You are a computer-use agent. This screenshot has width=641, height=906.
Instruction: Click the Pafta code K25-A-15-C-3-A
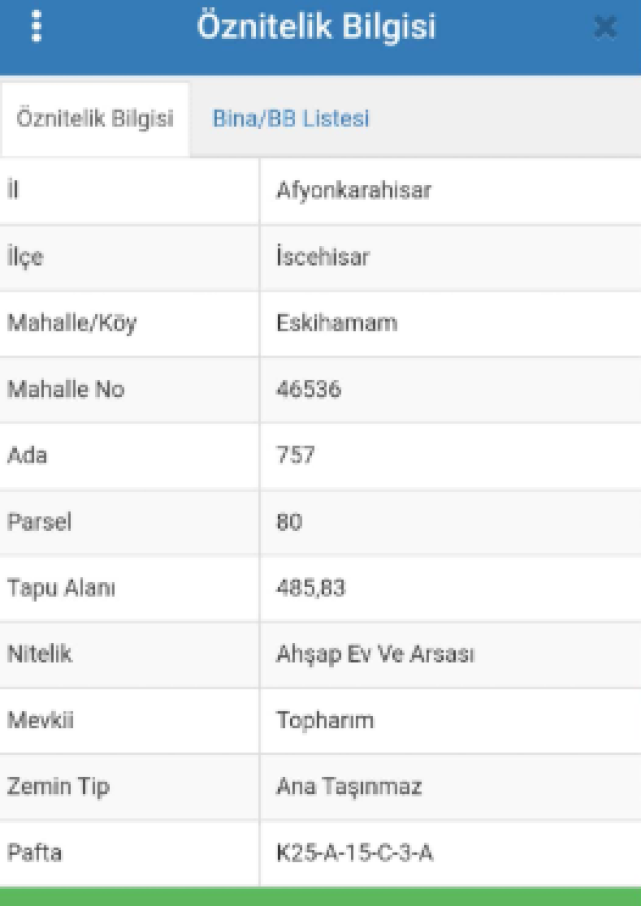pyautogui.click(x=355, y=852)
